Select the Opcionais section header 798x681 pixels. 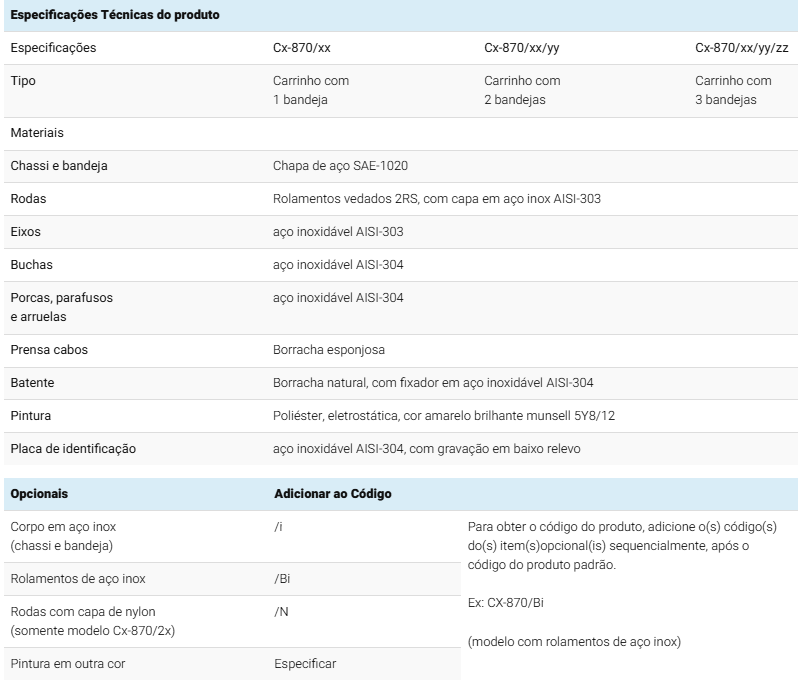point(39,494)
